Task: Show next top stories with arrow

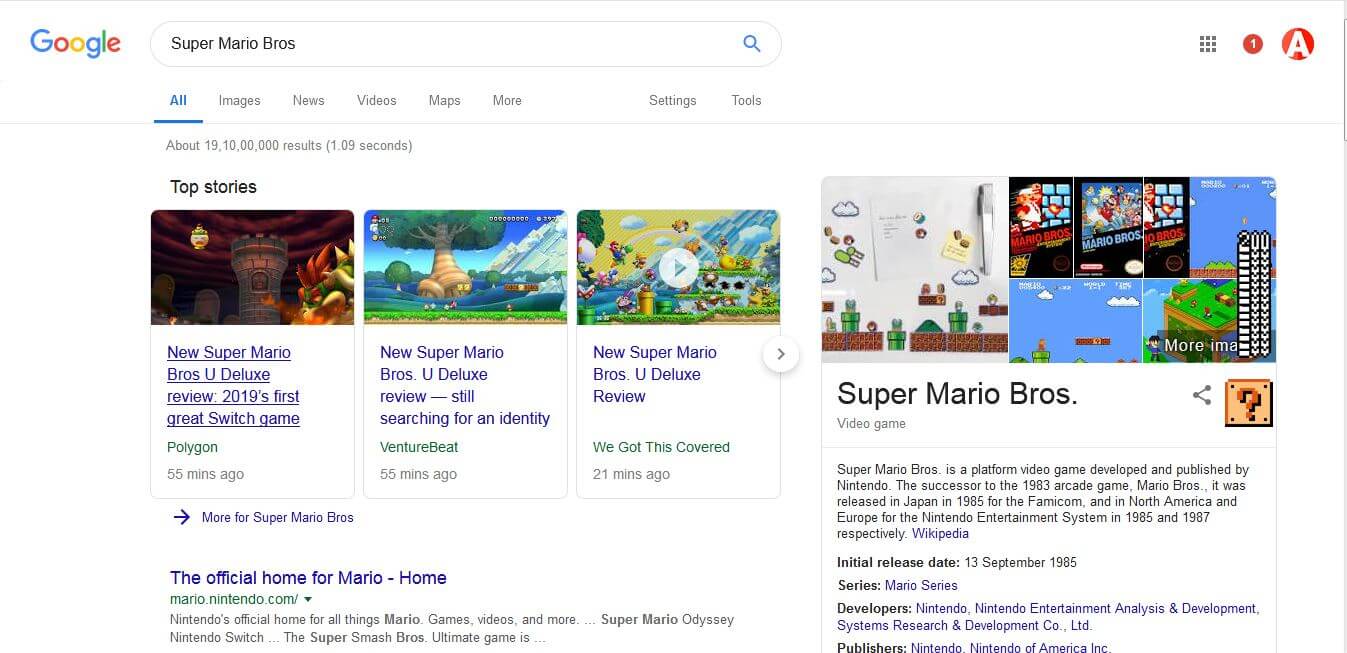Action: point(781,354)
